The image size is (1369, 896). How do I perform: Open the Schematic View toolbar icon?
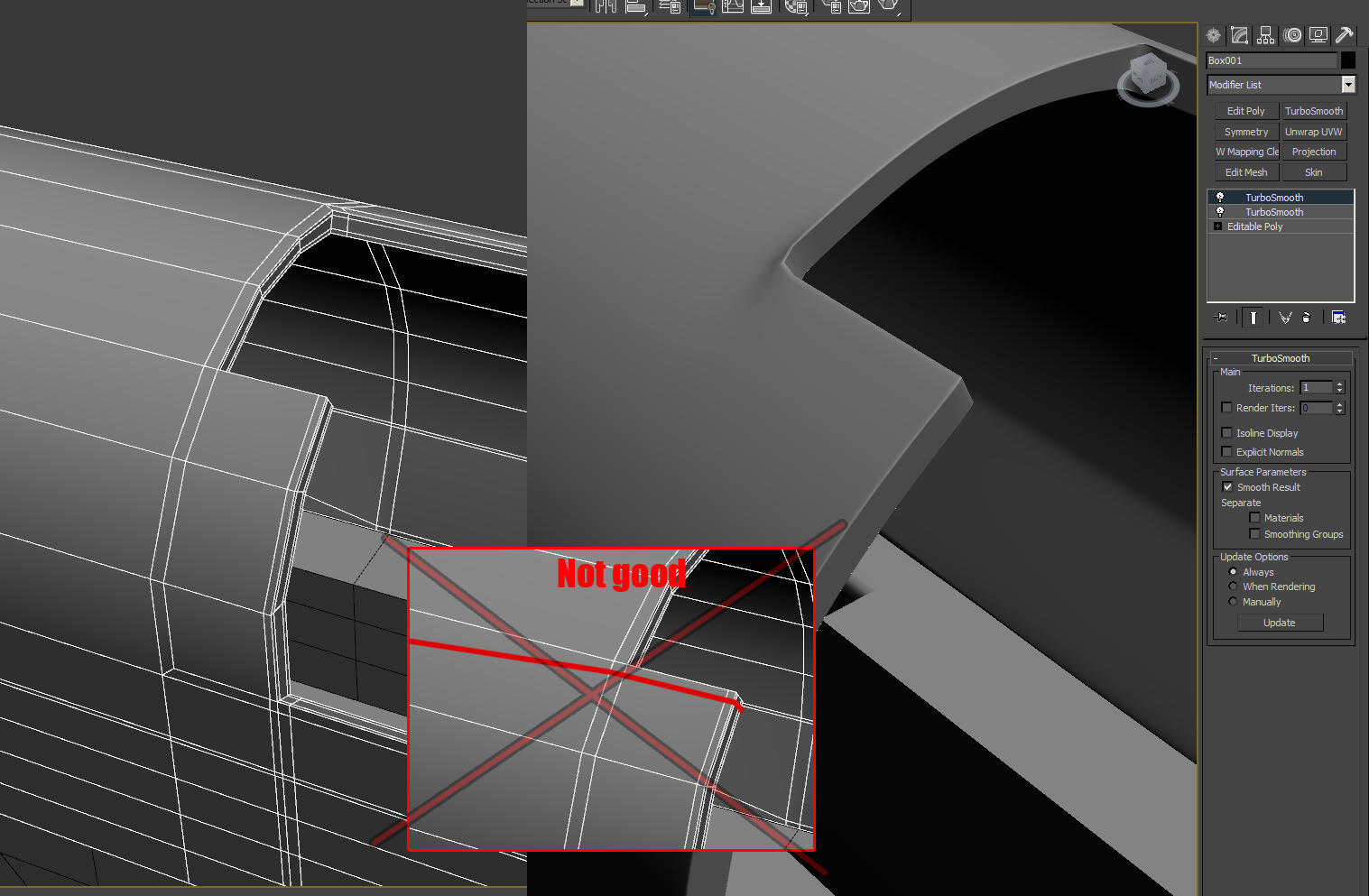point(761,7)
